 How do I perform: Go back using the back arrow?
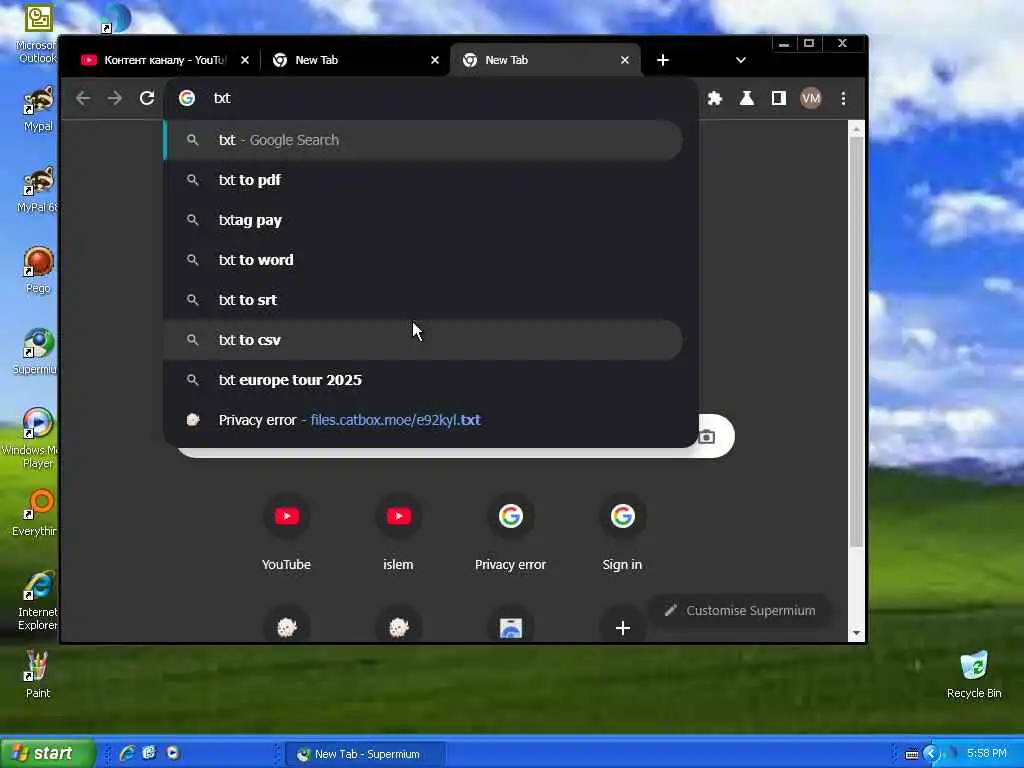tap(83, 98)
